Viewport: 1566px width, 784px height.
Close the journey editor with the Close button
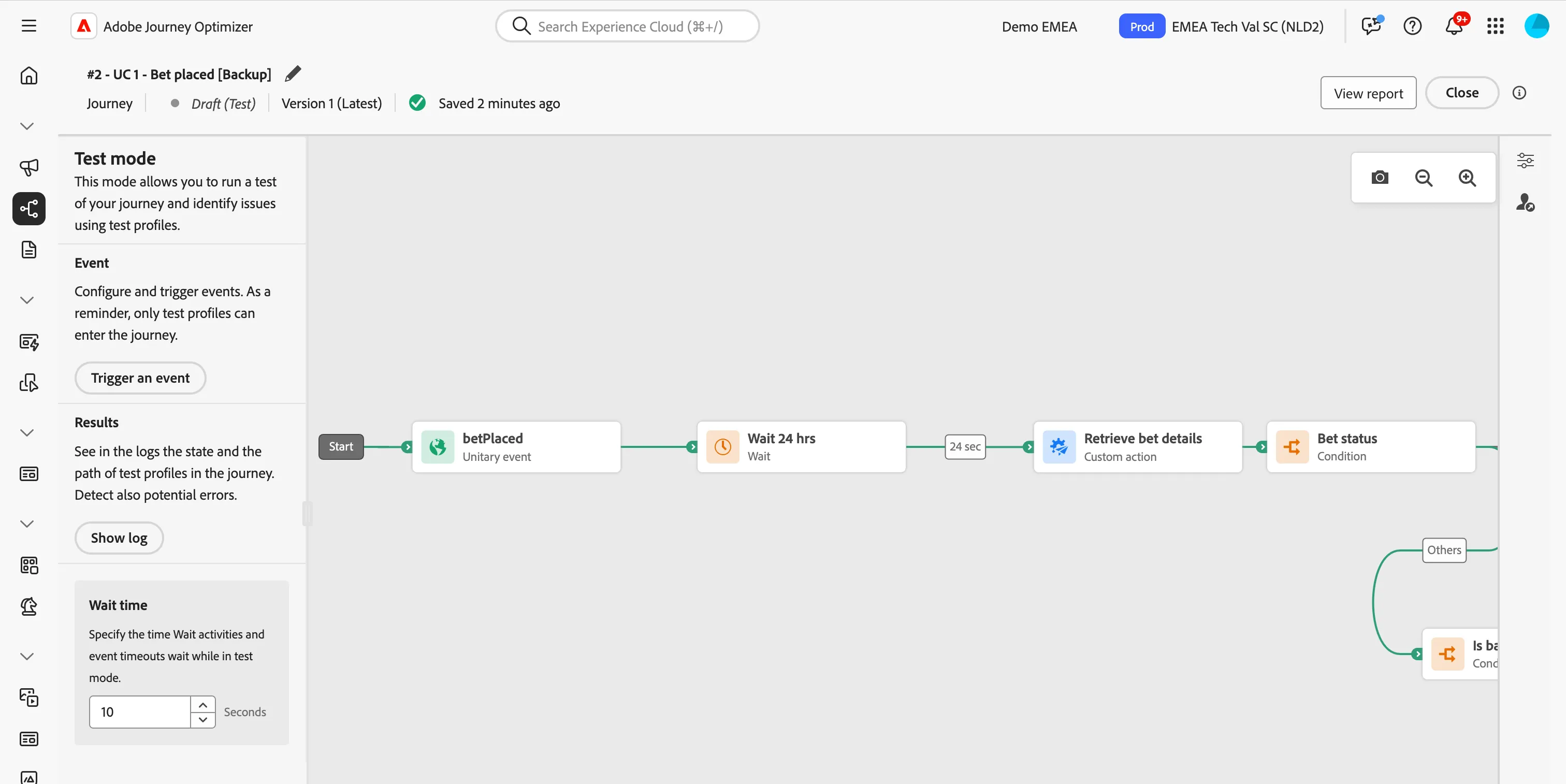(x=1461, y=93)
